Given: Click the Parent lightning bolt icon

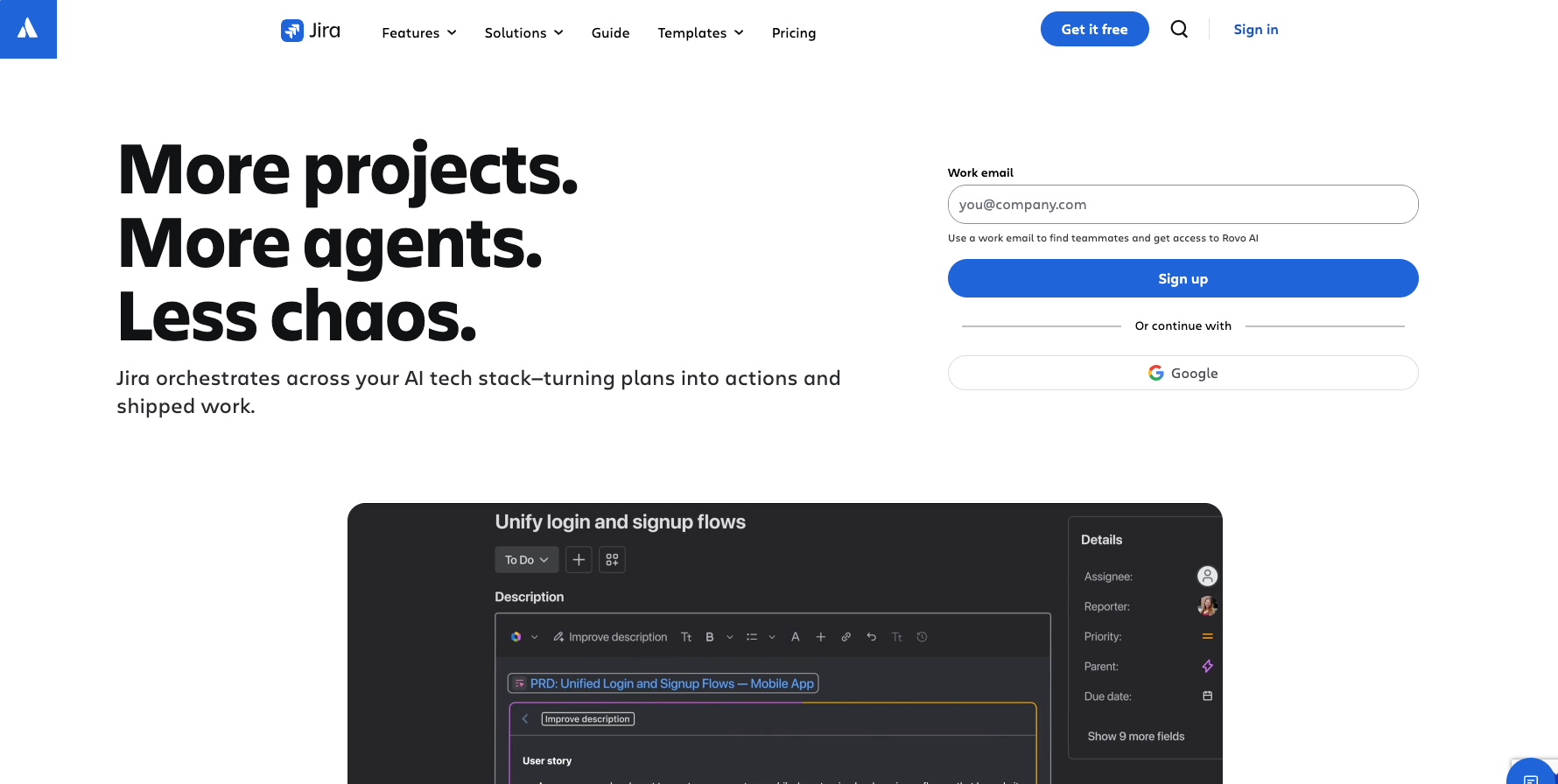Looking at the screenshot, I should pos(1208,666).
